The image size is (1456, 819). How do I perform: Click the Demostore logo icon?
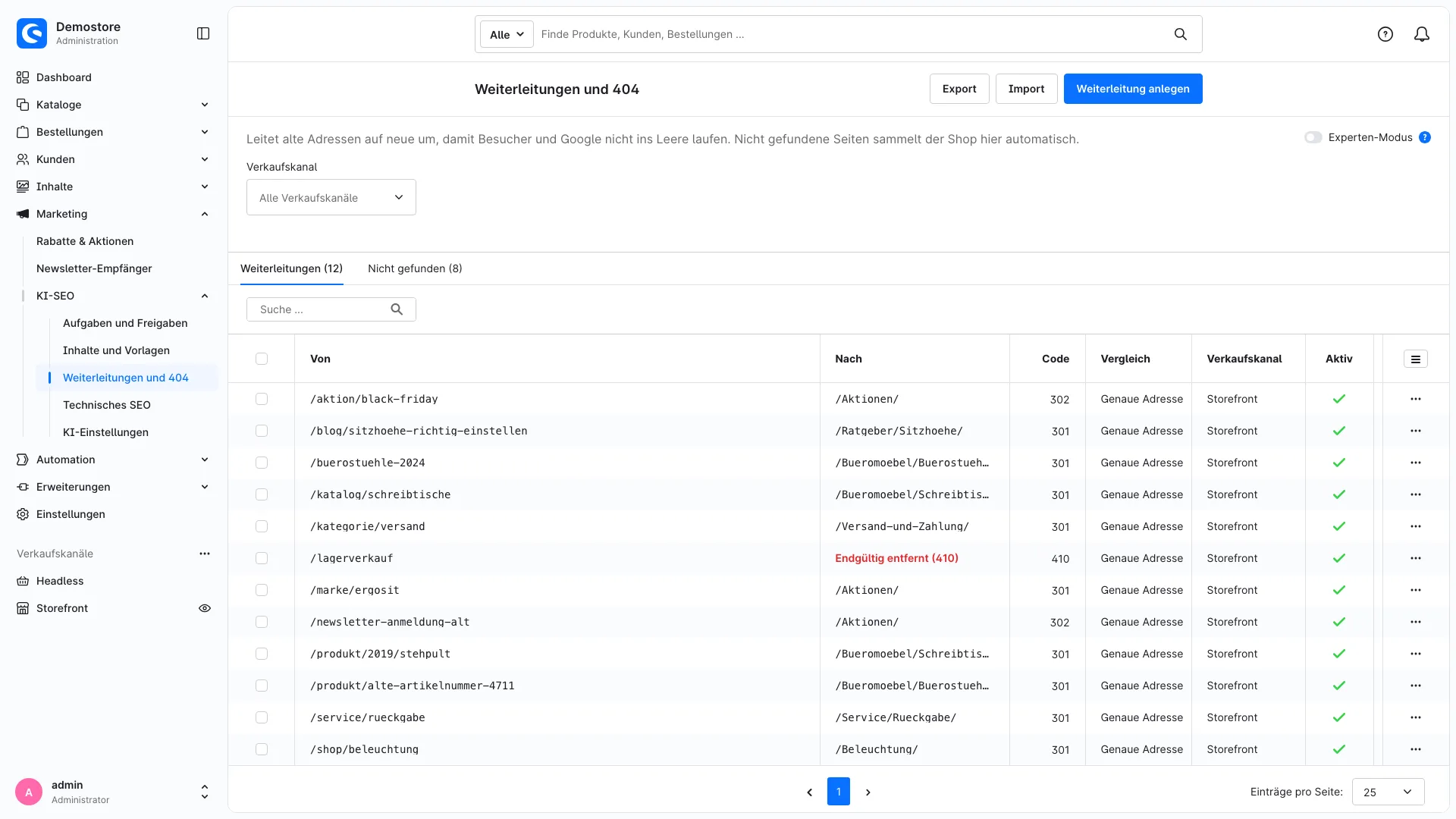(32, 33)
